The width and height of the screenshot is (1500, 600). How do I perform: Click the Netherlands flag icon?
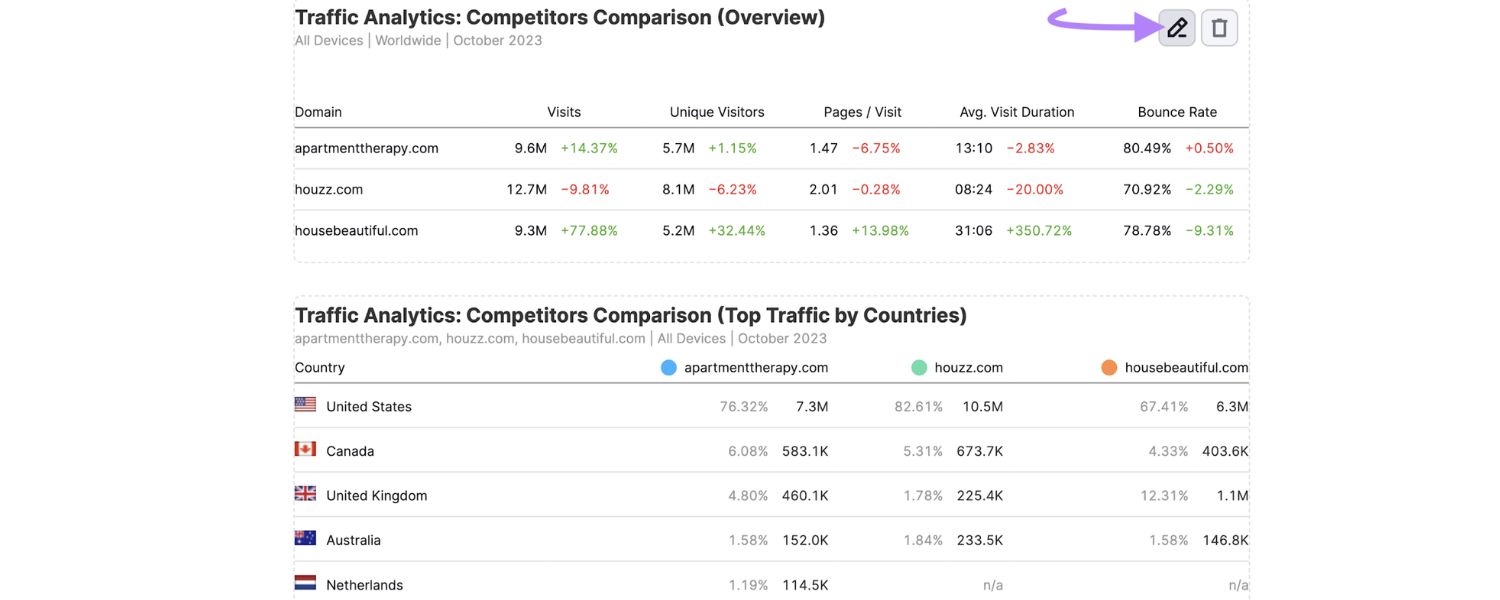pyautogui.click(x=305, y=582)
